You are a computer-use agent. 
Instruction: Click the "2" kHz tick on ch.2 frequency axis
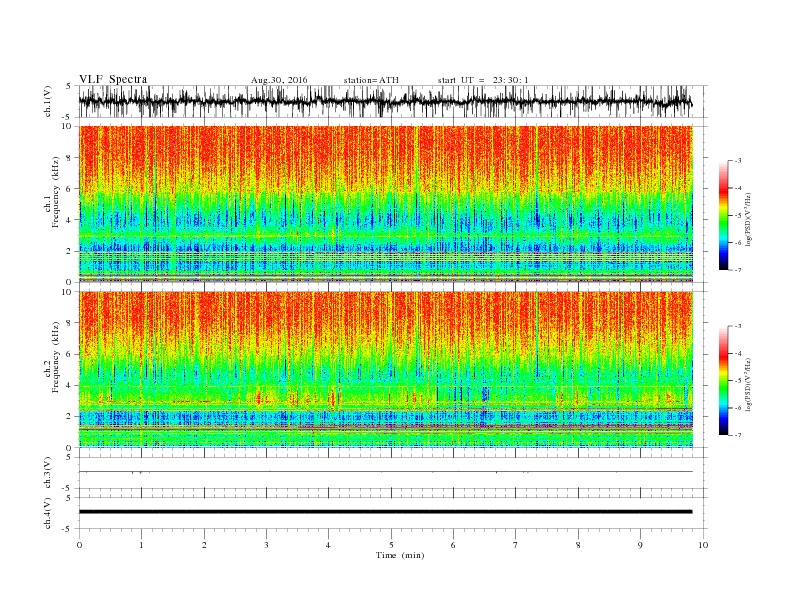click(70, 417)
